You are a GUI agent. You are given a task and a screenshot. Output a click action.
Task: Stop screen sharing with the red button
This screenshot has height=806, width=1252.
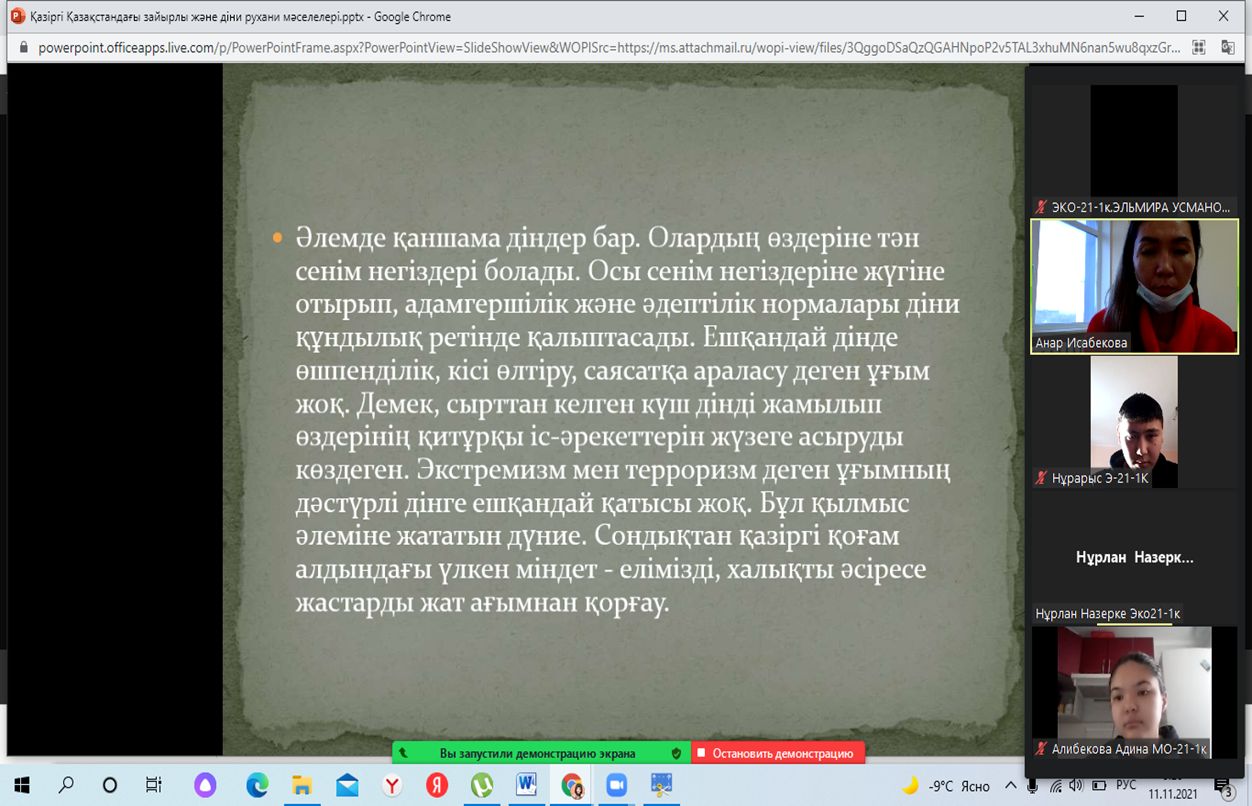(778, 753)
